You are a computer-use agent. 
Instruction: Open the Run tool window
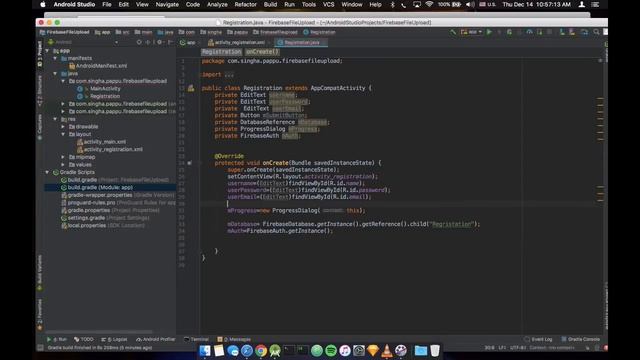[57, 339]
